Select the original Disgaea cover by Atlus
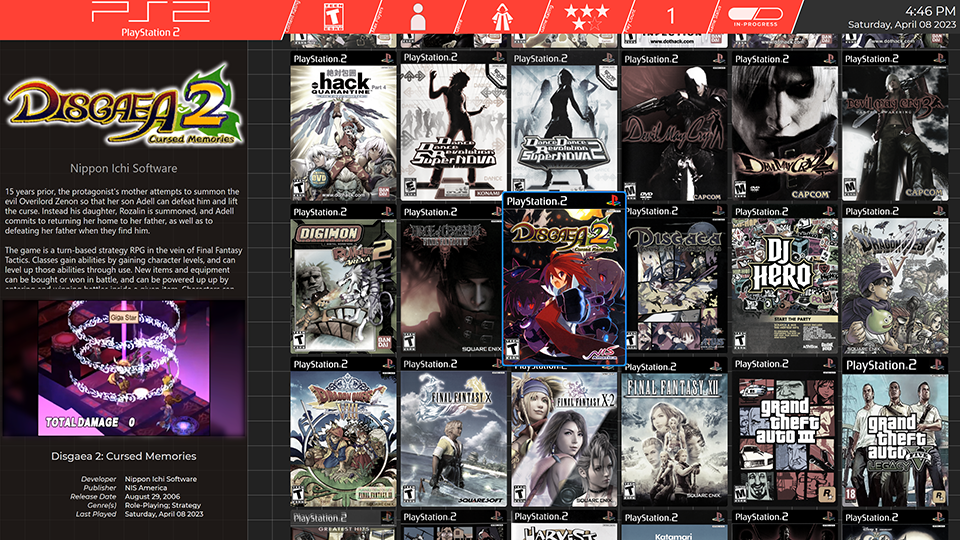960x540 pixels. pos(677,279)
